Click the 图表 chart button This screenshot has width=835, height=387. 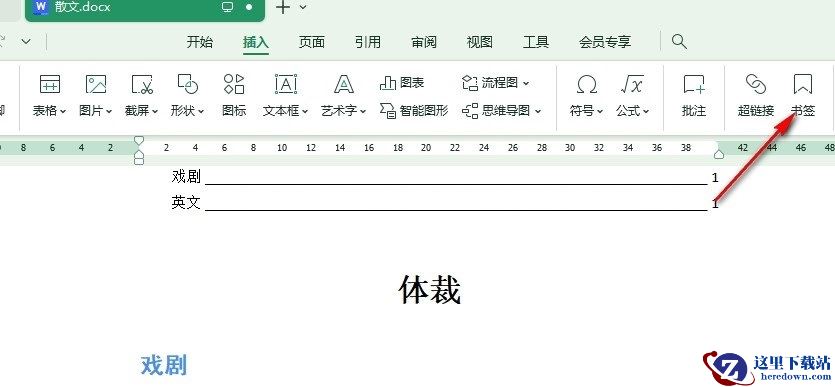pyautogui.click(x=402, y=83)
